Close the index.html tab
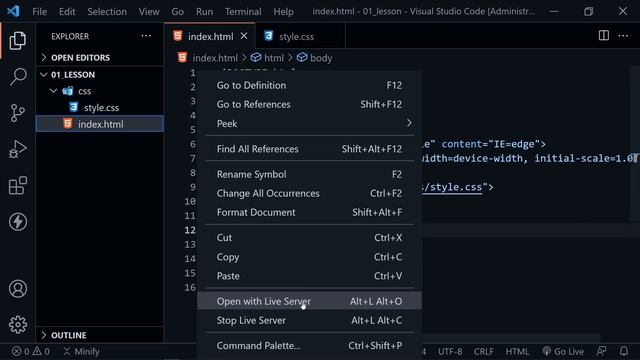This screenshot has width=640, height=360. 244,36
